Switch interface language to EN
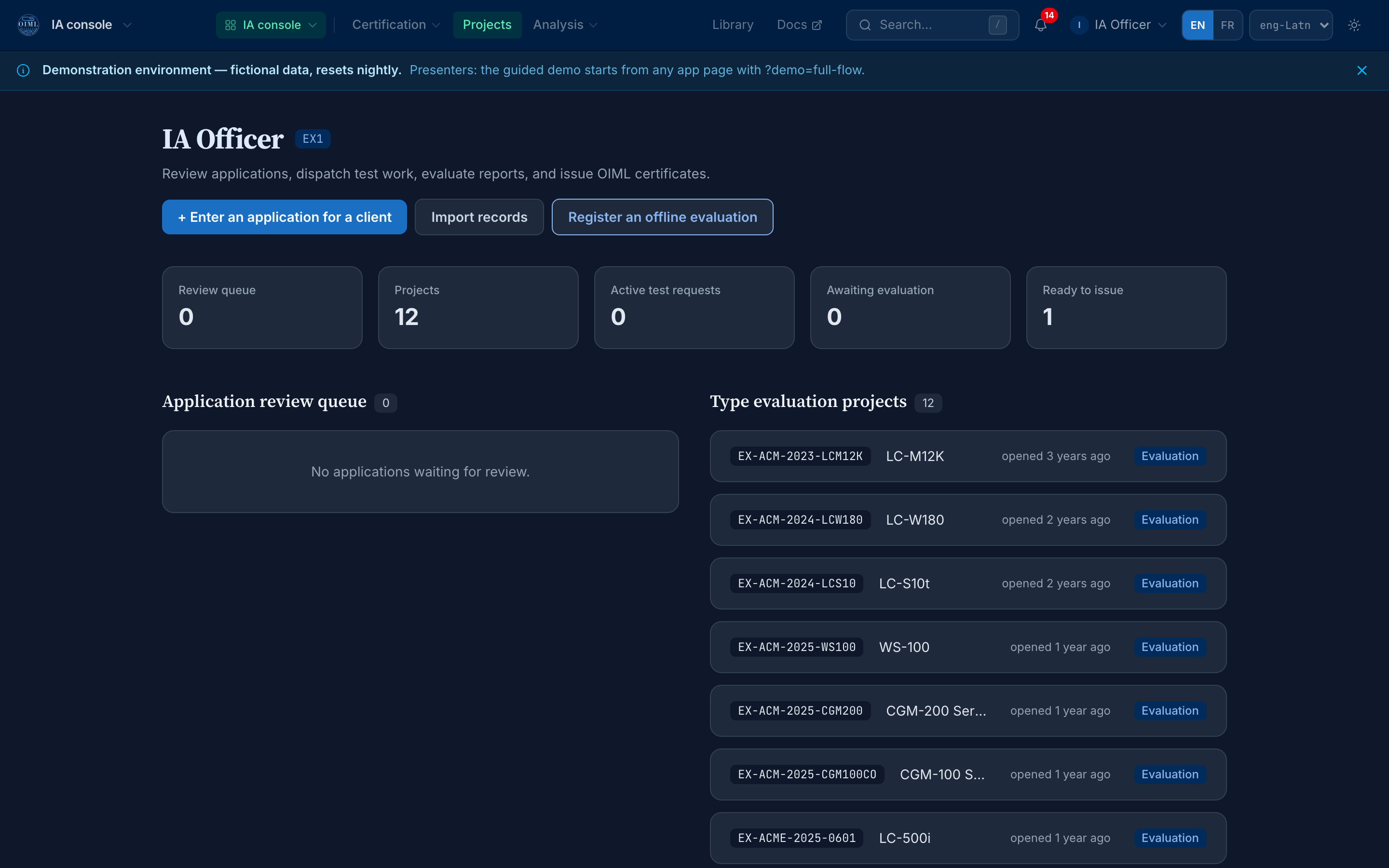The width and height of the screenshot is (1389, 868). click(x=1198, y=25)
